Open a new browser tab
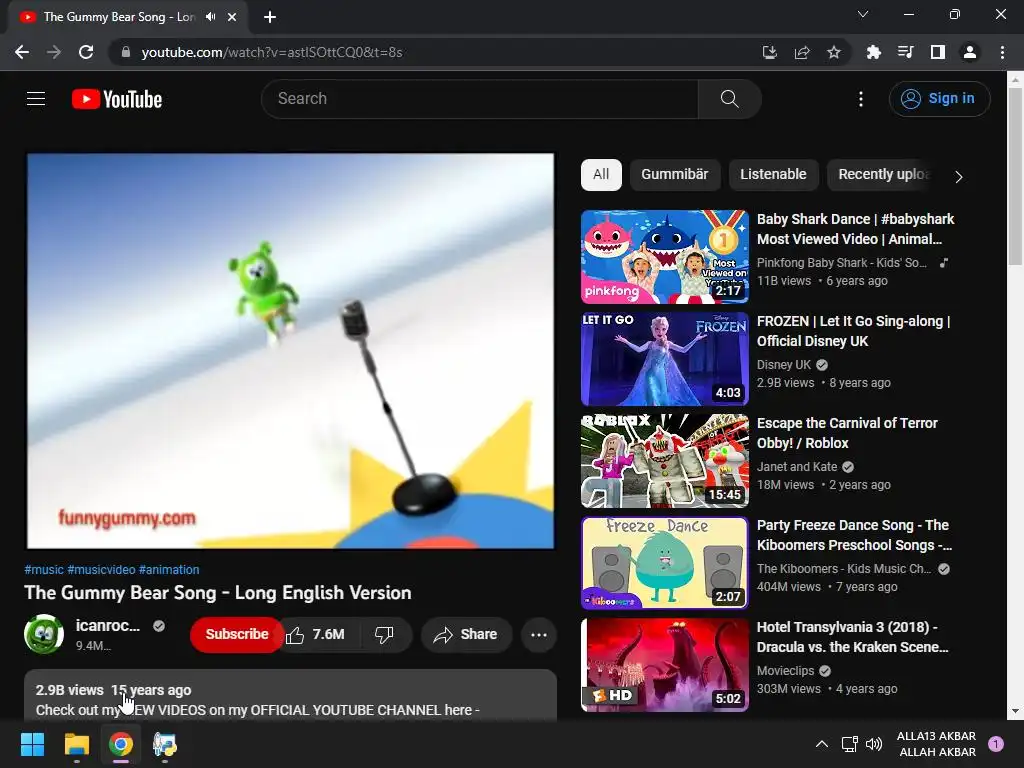1024x768 pixels. coord(270,17)
